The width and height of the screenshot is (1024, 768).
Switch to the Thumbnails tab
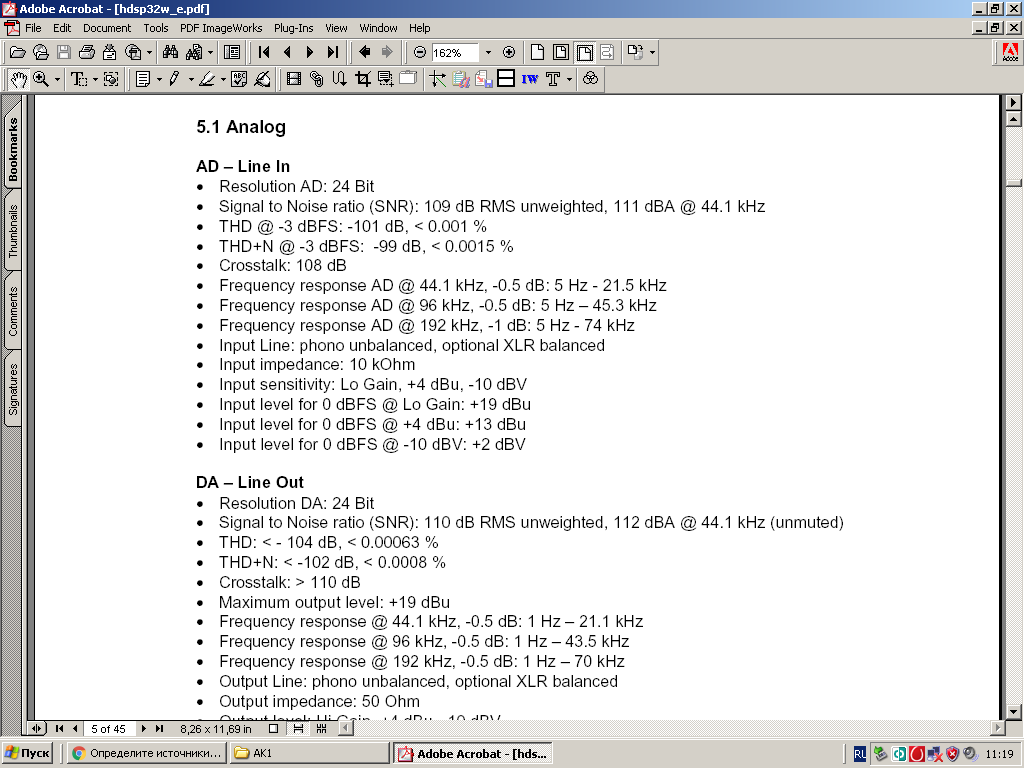[x=14, y=234]
